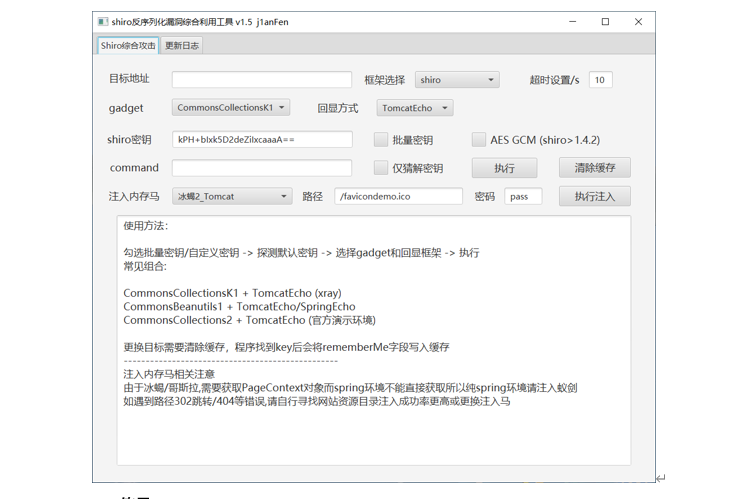Click the line starting 勾选批量密钥/自定义密钥

[x=302, y=253]
